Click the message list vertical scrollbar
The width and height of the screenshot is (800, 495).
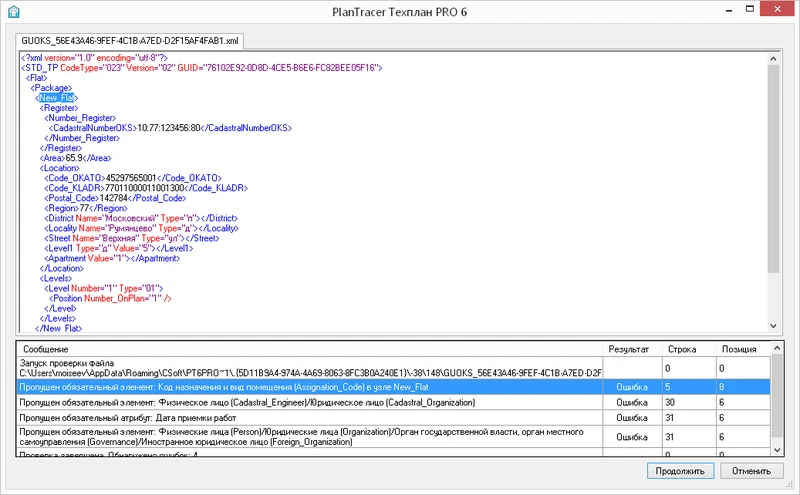coord(777,400)
